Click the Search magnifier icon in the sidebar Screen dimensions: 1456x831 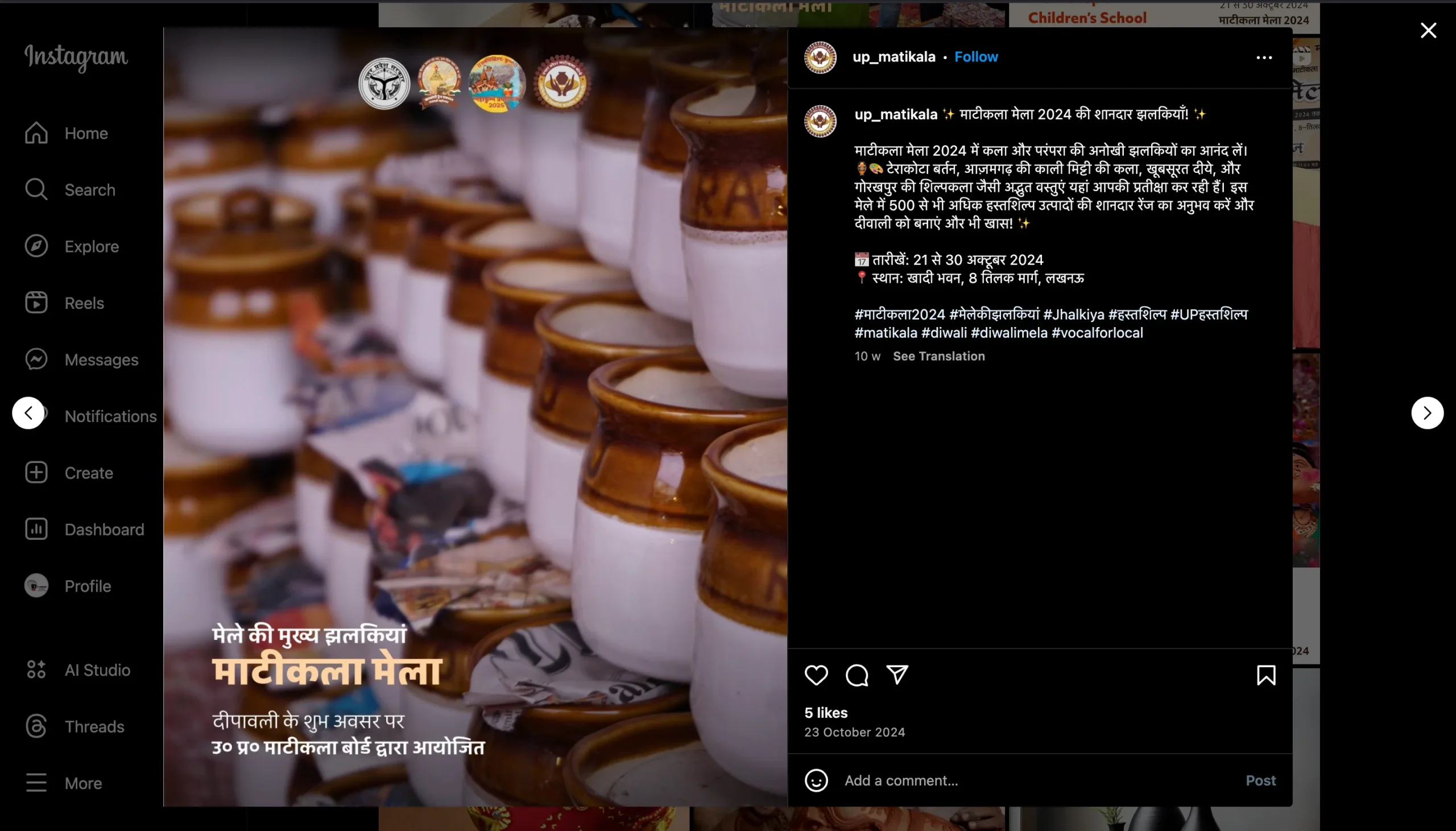click(36, 189)
